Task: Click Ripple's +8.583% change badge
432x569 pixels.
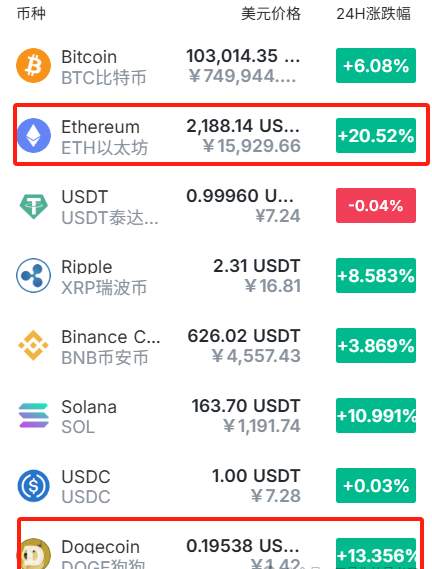Action: coord(376,275)
